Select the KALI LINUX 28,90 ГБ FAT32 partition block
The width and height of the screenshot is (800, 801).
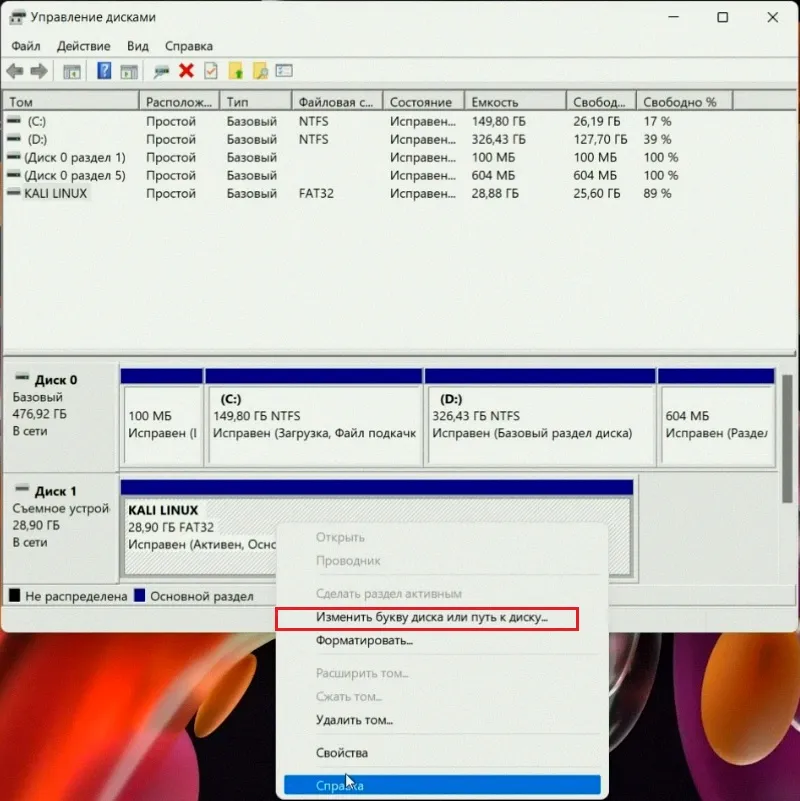(377, 529)
